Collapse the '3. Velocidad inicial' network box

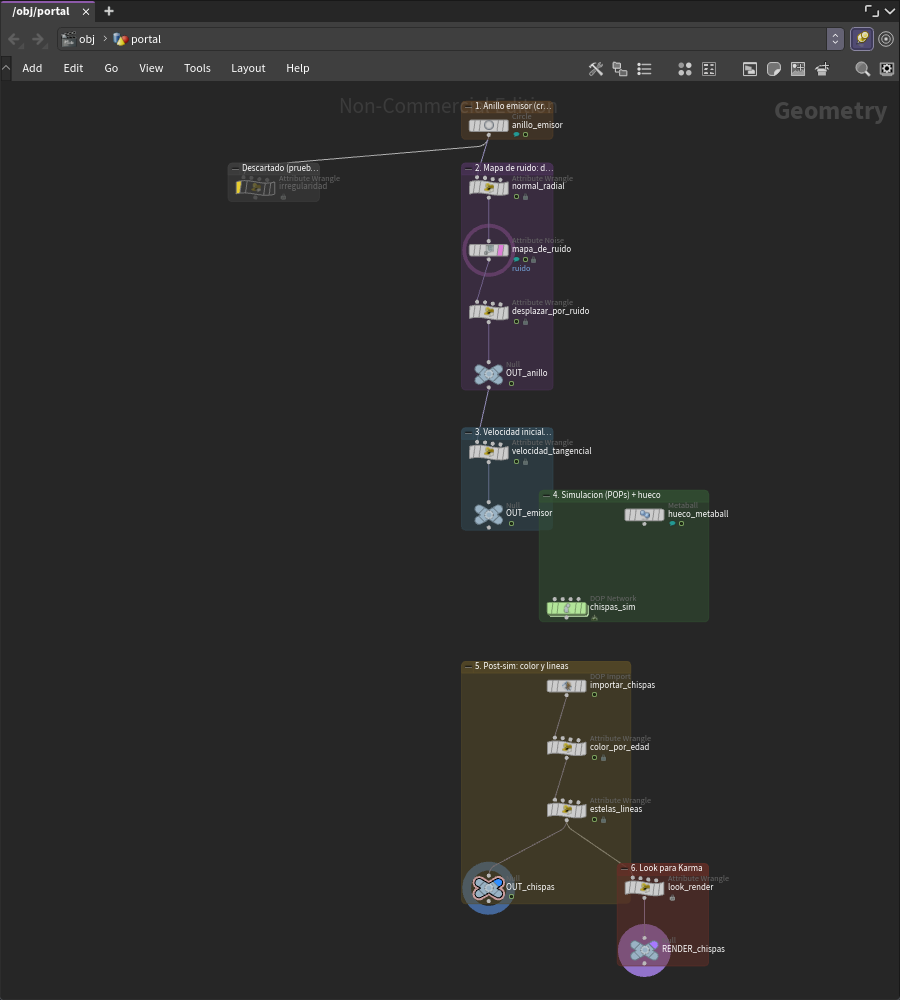tap(469, 432)
